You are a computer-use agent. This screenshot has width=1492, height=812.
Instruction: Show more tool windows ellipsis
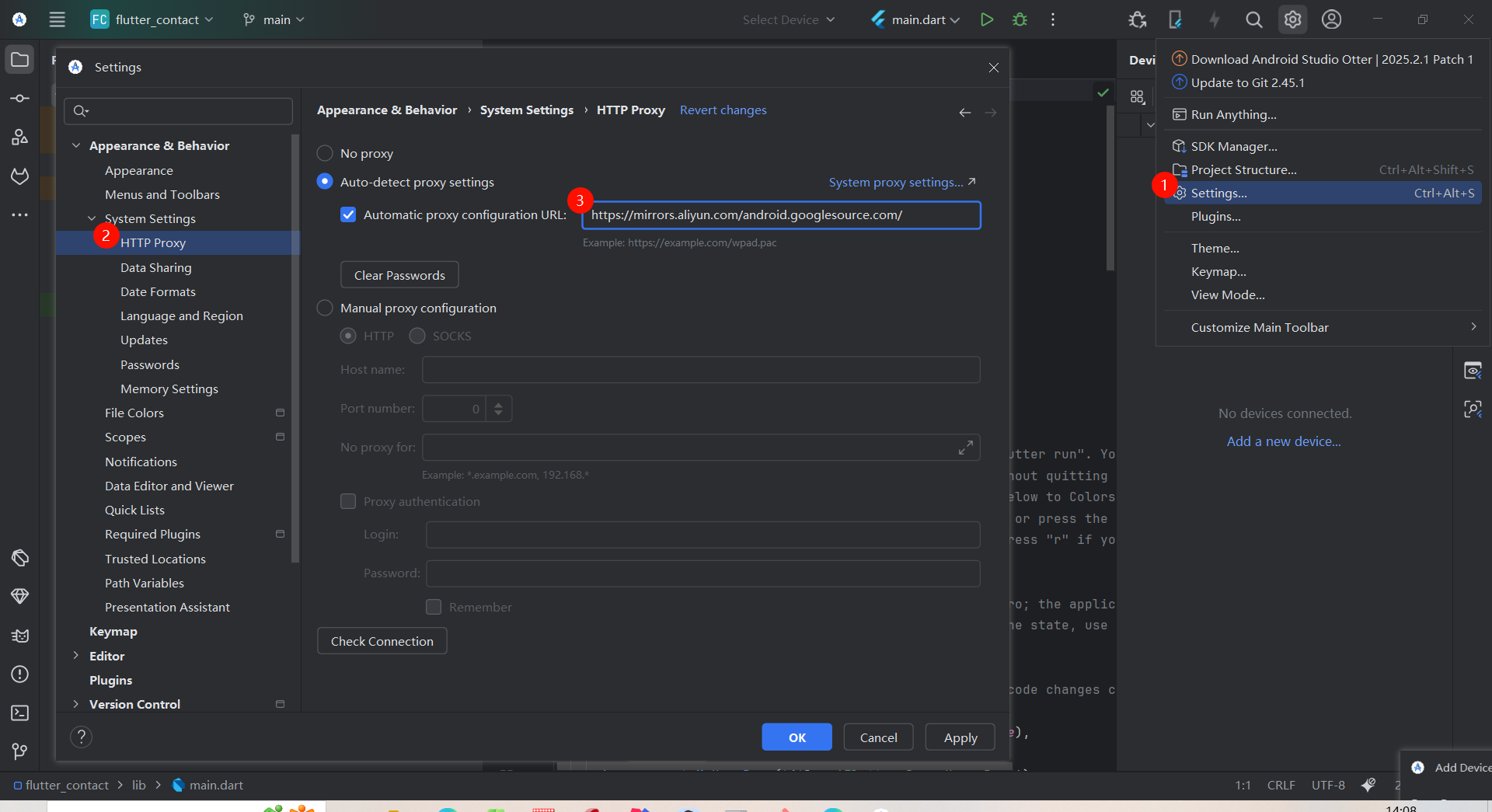click(19, 214)
